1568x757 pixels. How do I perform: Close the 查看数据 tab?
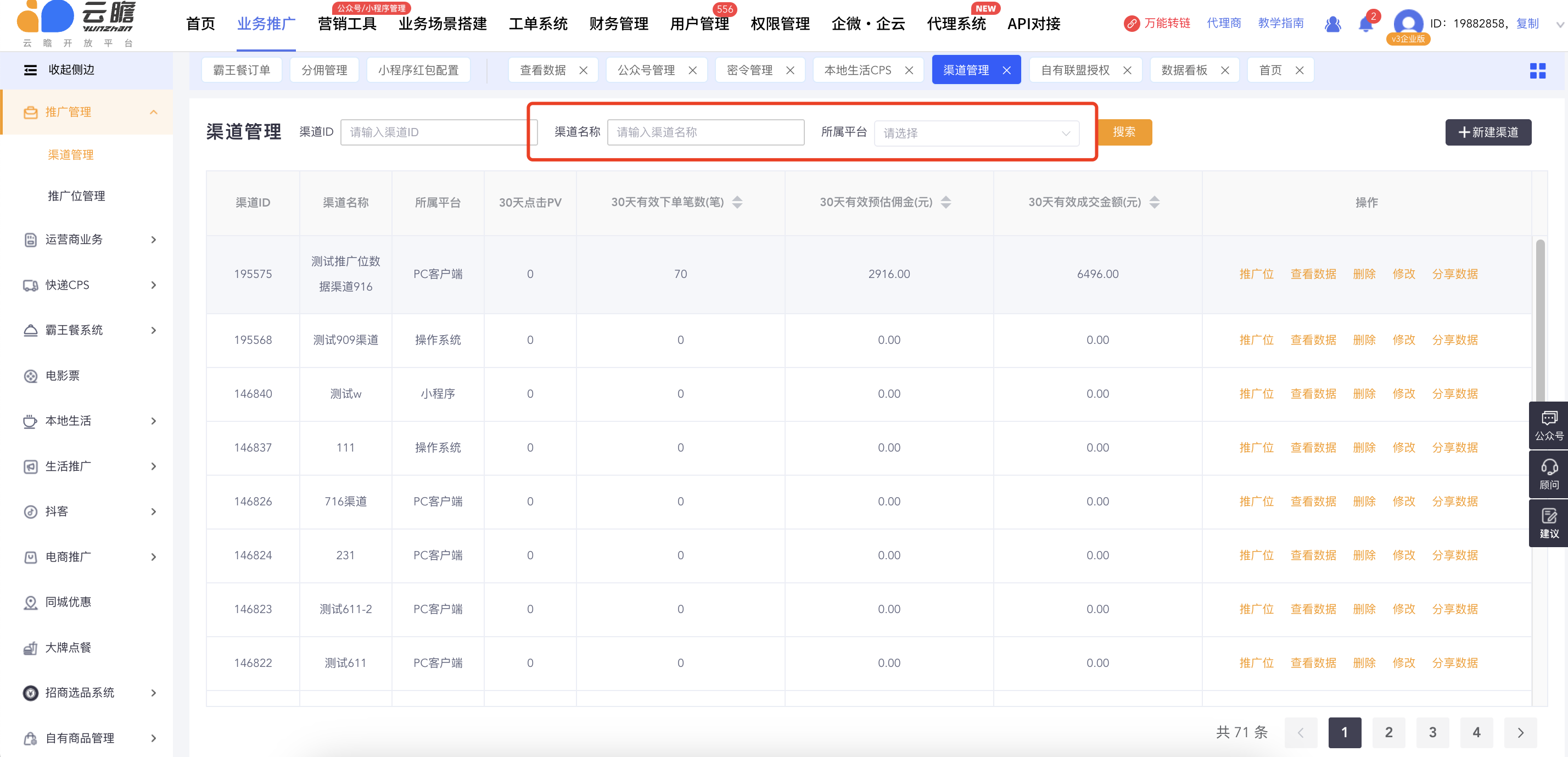pos(583,71)
